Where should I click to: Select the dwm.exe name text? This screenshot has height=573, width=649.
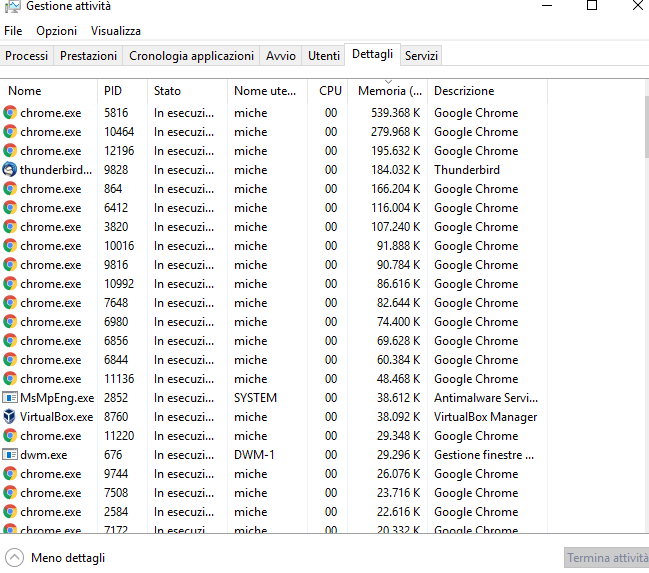[x=43, y=455]
